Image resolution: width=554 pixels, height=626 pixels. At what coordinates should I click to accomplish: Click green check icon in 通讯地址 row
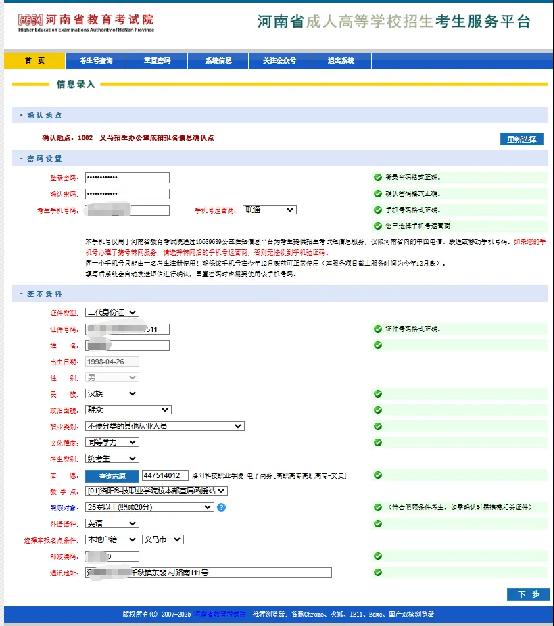[378, 572]
